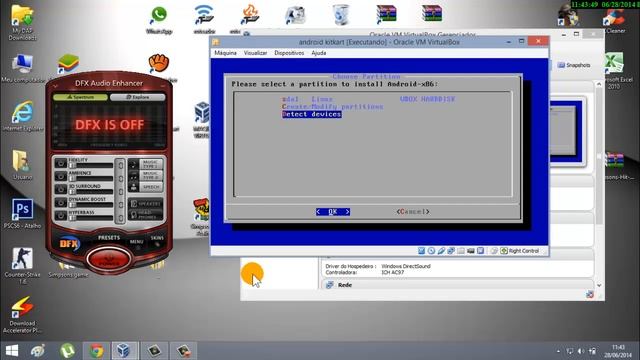
Task: Select the sda1 Linux partition entry
Action: tap(368, 99)
